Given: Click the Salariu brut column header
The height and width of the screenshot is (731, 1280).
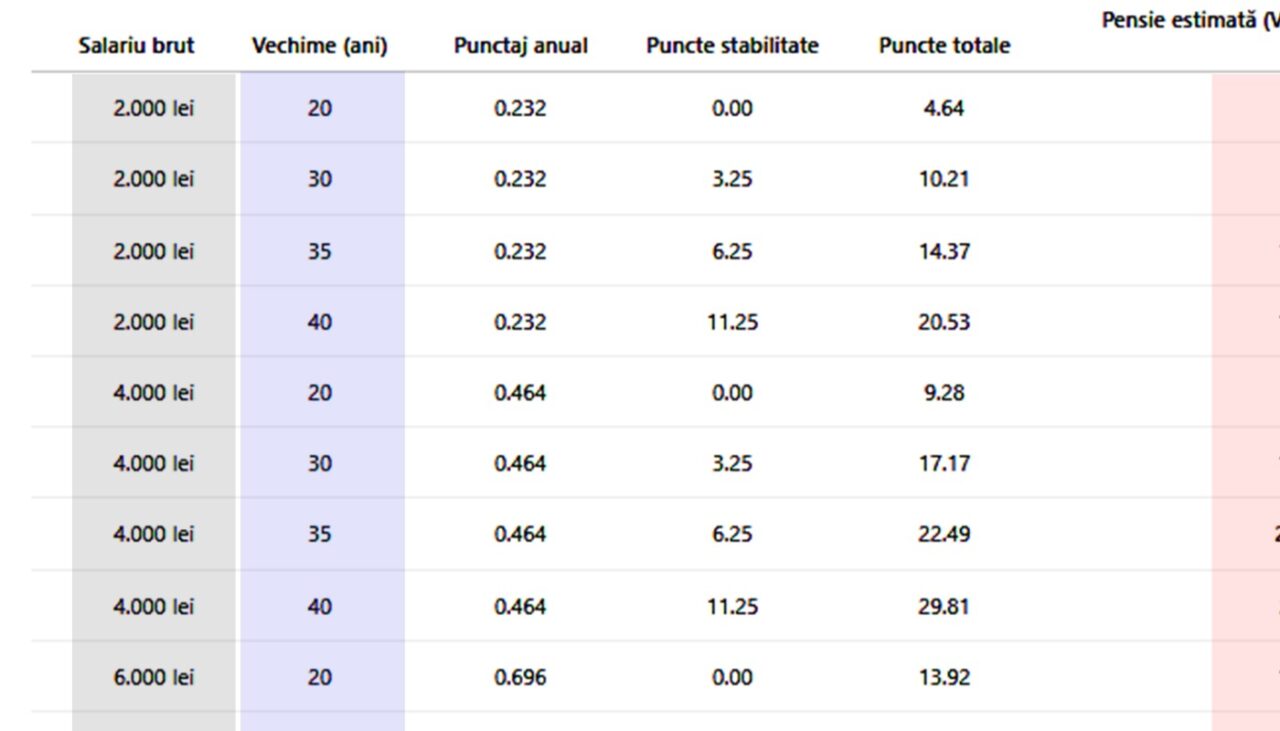Looking at the screenshot, I should (136, 46).
